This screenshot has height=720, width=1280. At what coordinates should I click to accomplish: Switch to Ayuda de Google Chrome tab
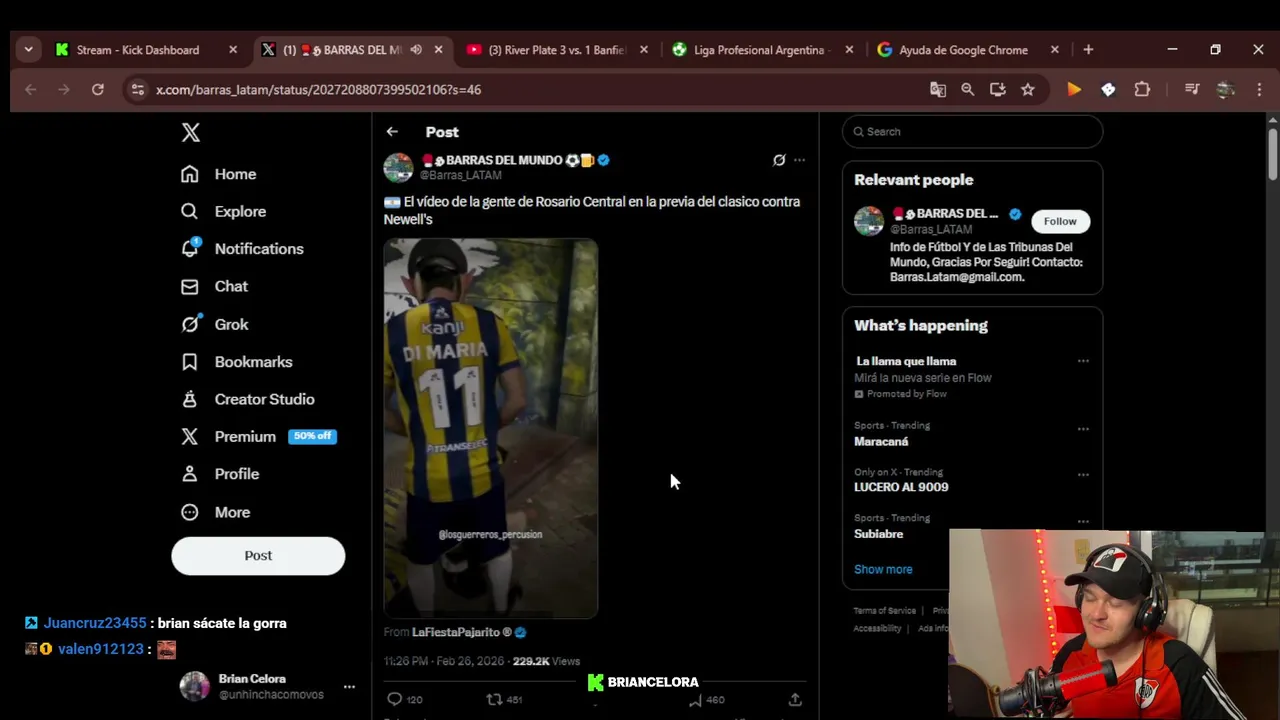click(963, 49)
